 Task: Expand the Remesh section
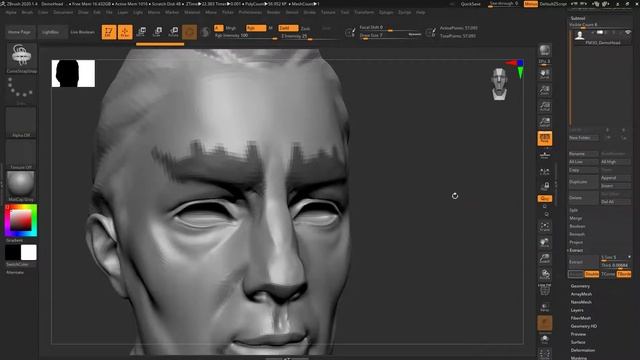tap(577, 234)
